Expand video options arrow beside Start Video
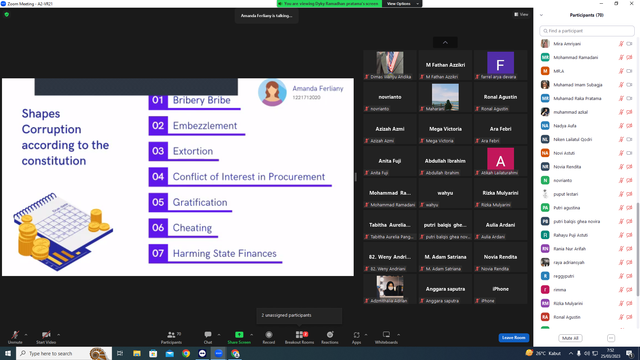 coord(58,335)
